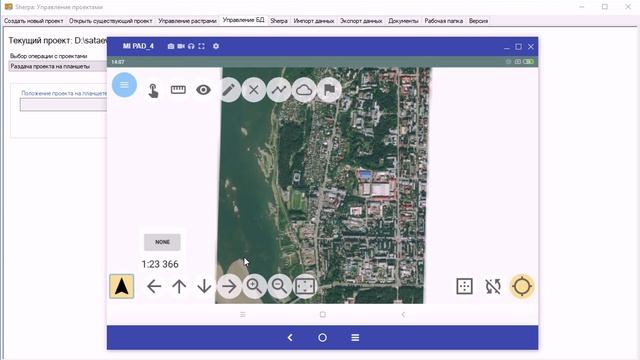The width and height of the screenshot is (640, 360).
Task: Click the fit-to-extent frame button
Action: [305, 286]
